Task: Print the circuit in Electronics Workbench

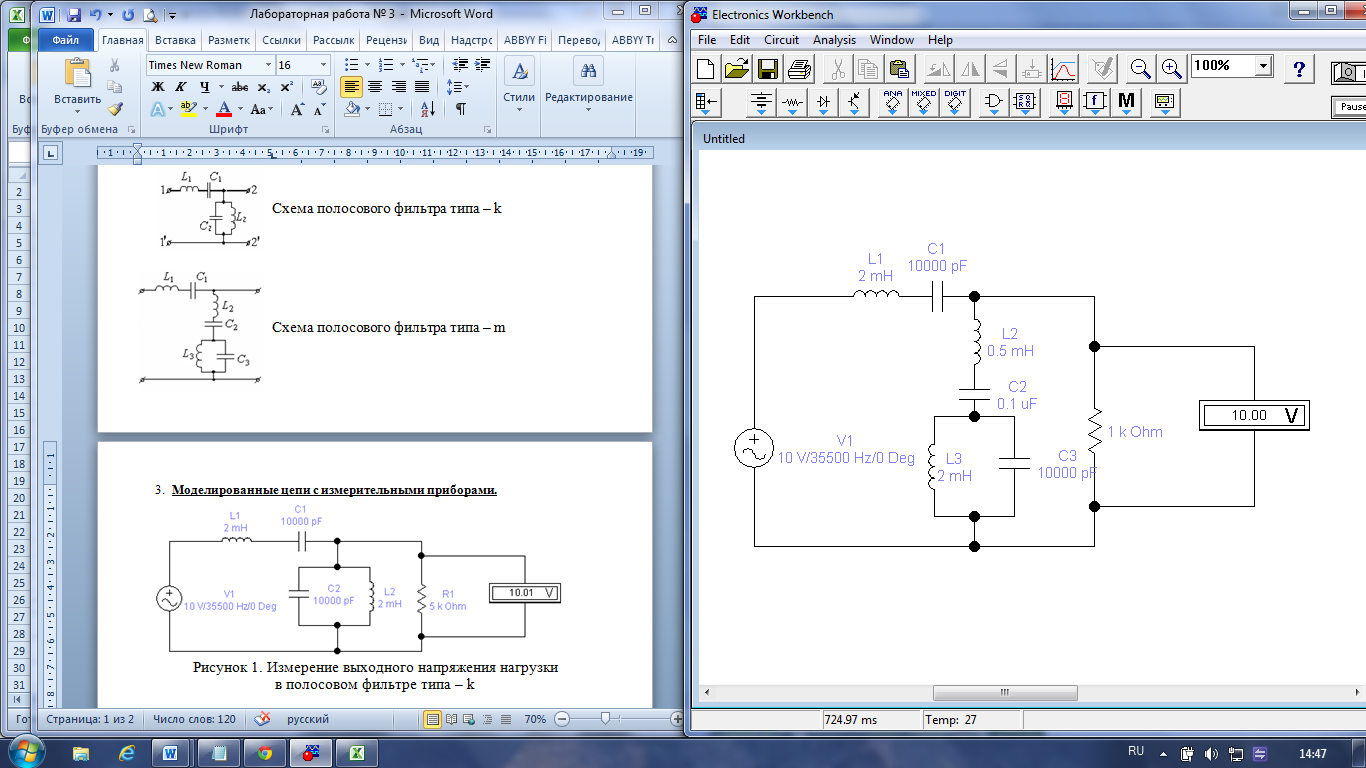Action: pyautogui.click(x=799, y=68)
